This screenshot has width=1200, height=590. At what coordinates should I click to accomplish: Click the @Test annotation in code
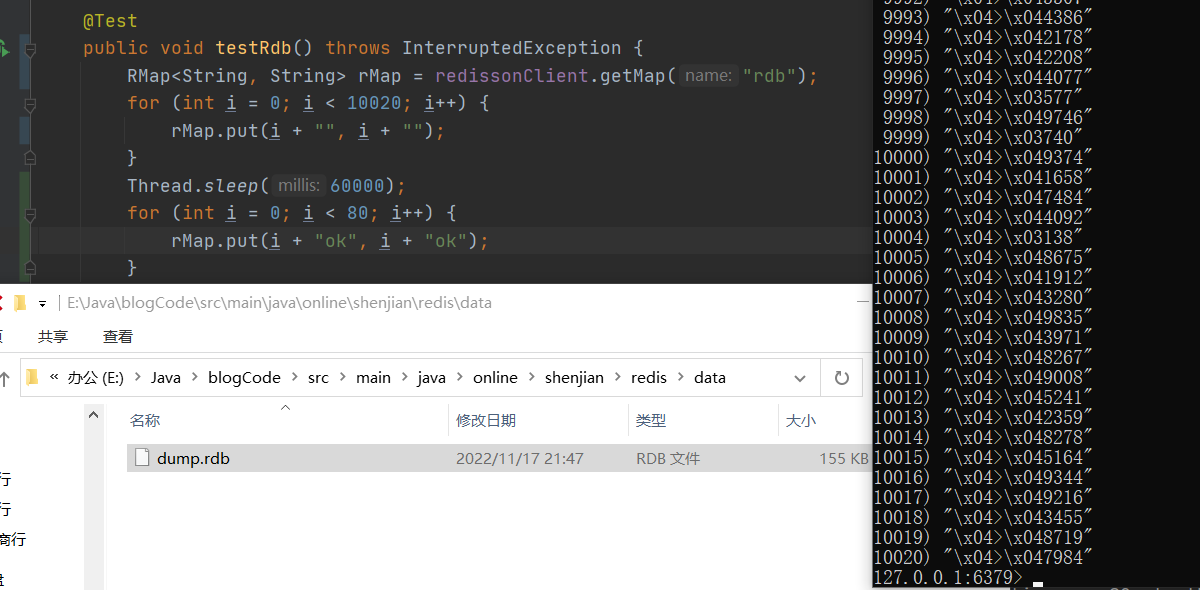tap(110, 21)
